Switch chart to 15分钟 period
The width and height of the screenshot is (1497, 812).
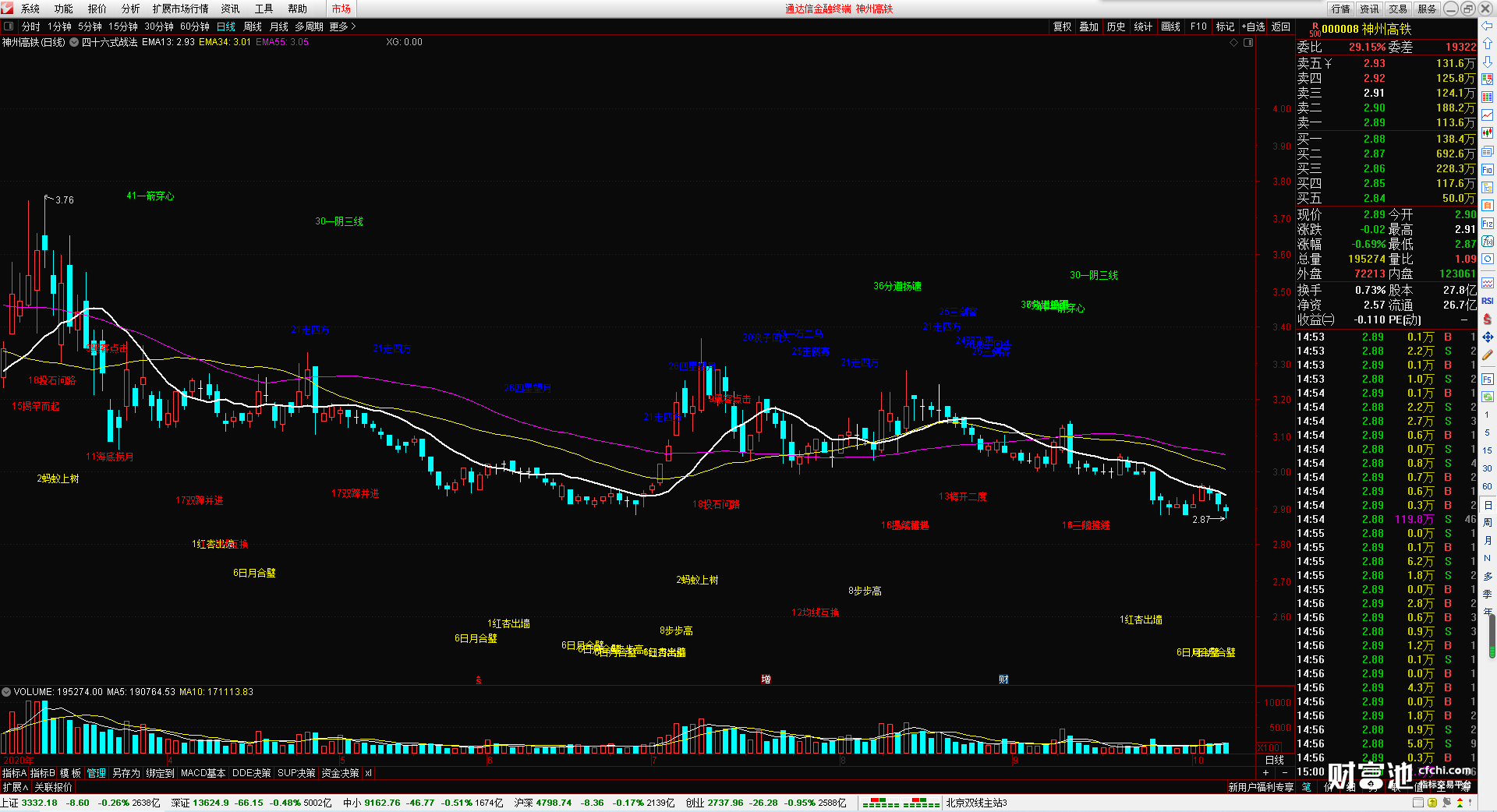pos(123,26)
